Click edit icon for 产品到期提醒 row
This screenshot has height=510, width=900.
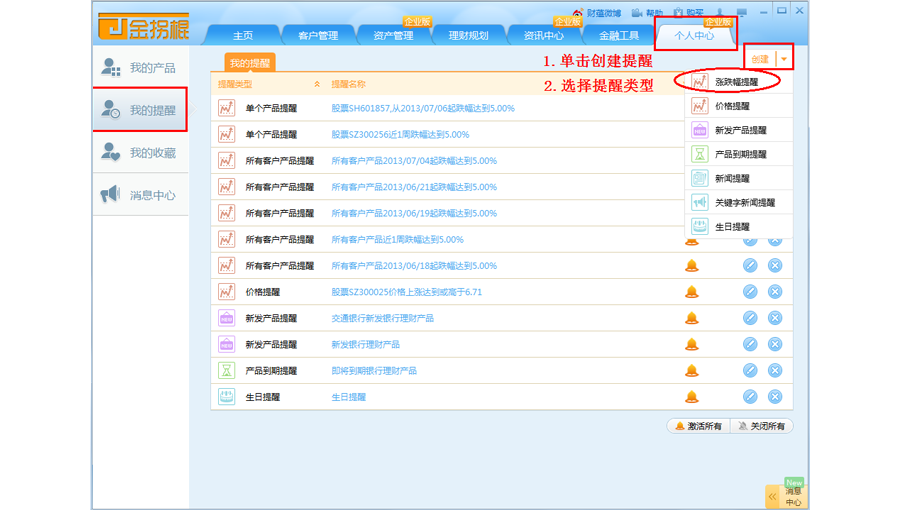pyautogui.click(x=750, y=371)
